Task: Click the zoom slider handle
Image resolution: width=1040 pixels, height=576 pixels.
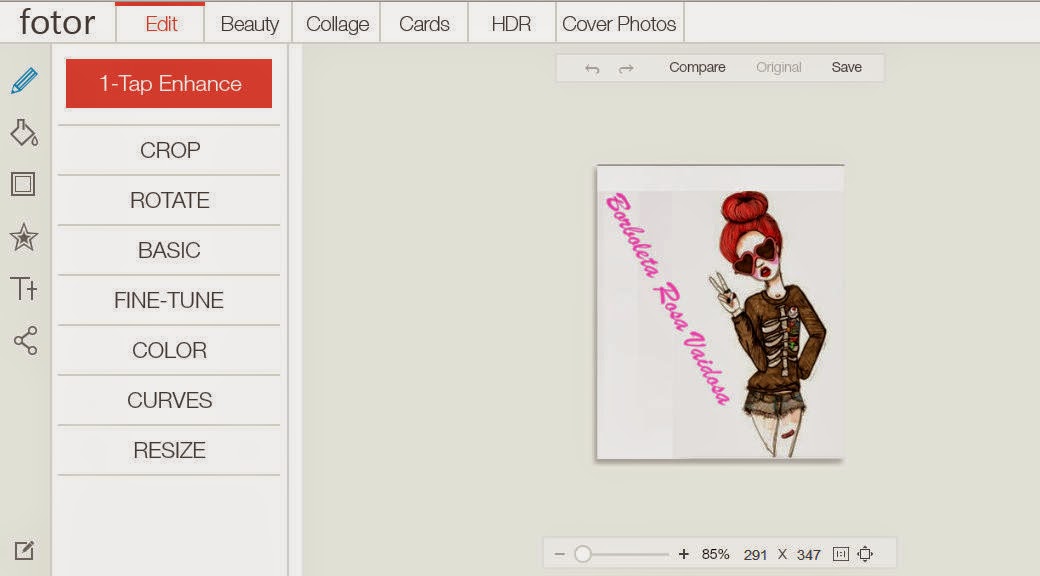Action: click(x=582, y=554)
